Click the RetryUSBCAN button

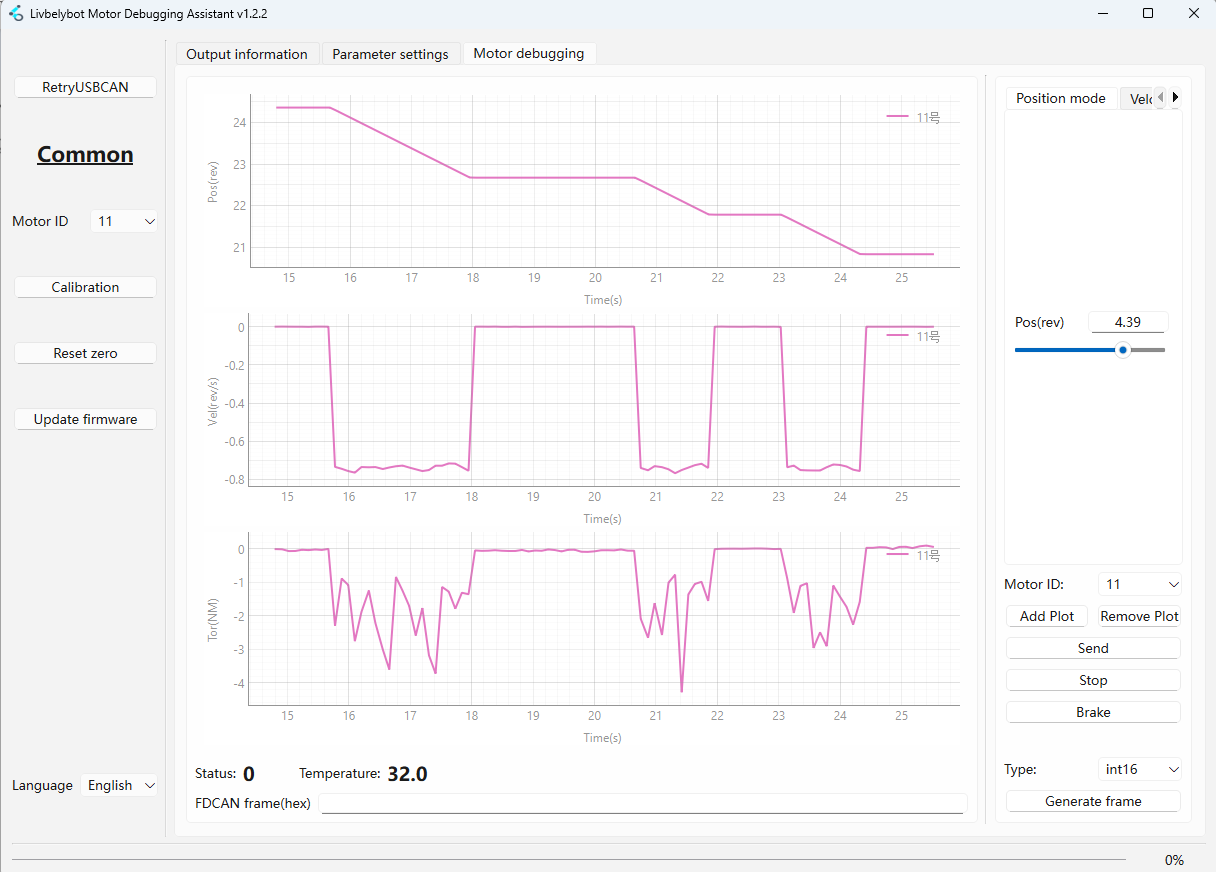85,87
